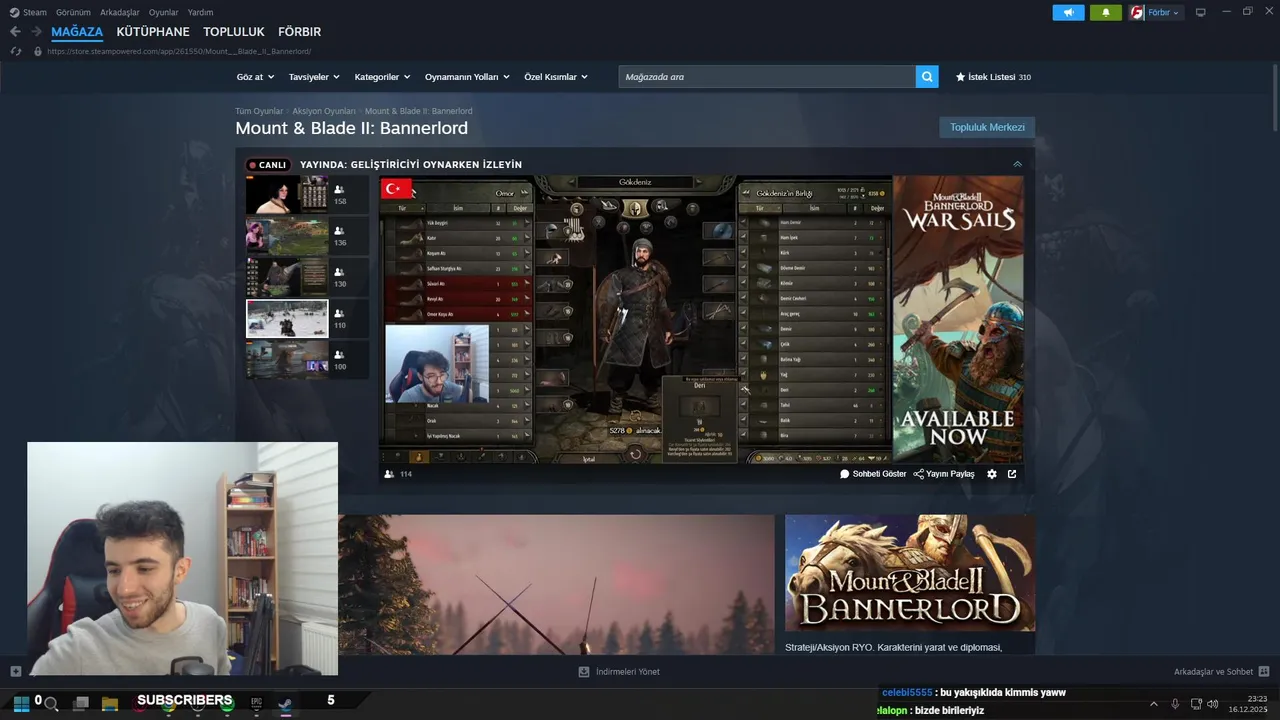Screen dimensions: 1280x720
Task: Click the blue store search magnifier button
Action: (927, 77)
